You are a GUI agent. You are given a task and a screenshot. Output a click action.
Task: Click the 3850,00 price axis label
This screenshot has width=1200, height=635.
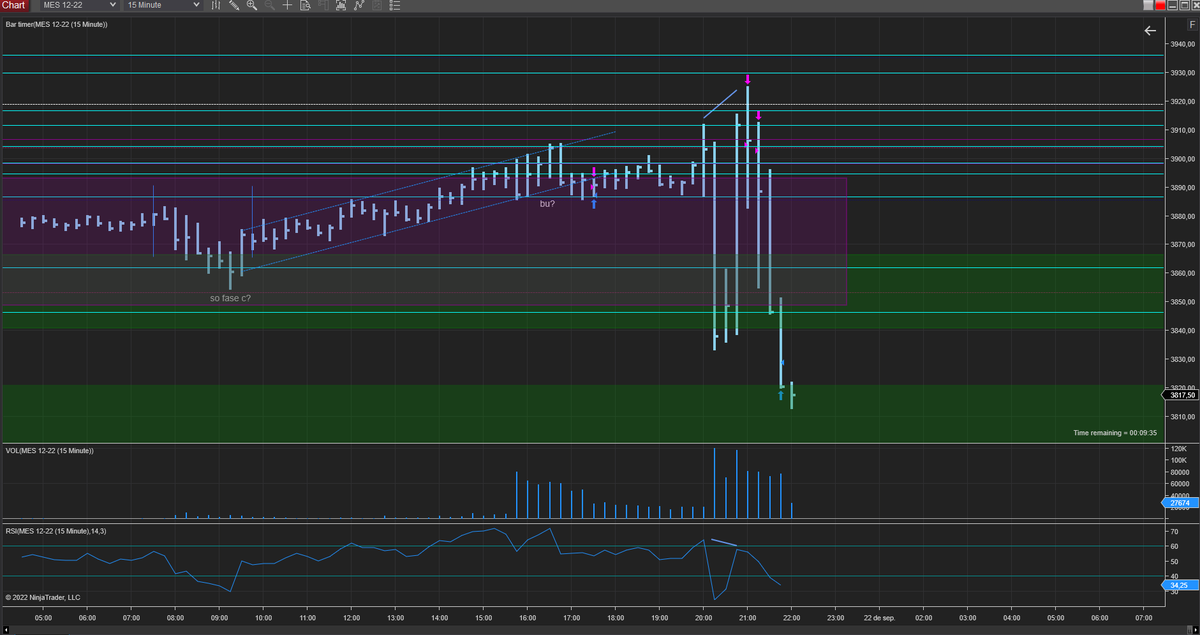click(1183, 302)
